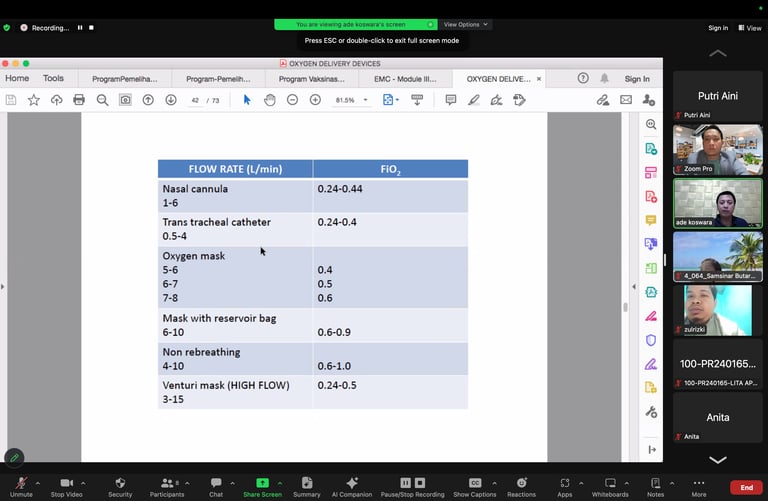This screenshot has width=768, height=501.
Task: Click Sign In in Acrobat
Action: pyautogui.click(x=637, y=79)
